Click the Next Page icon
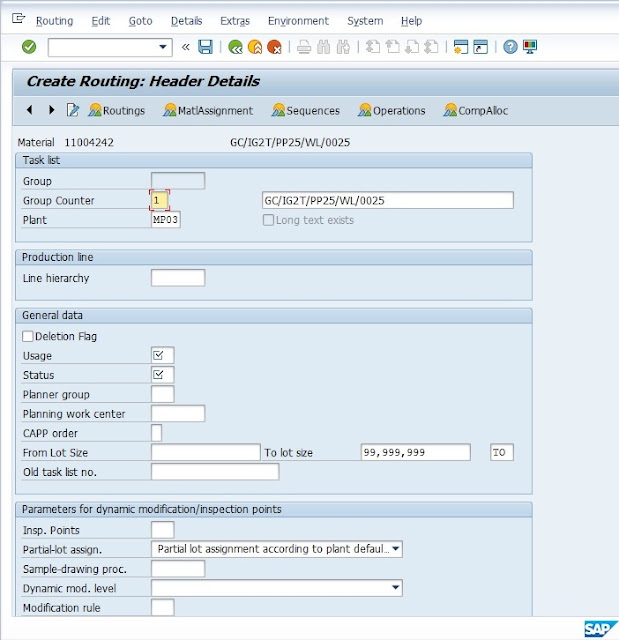 412,47
